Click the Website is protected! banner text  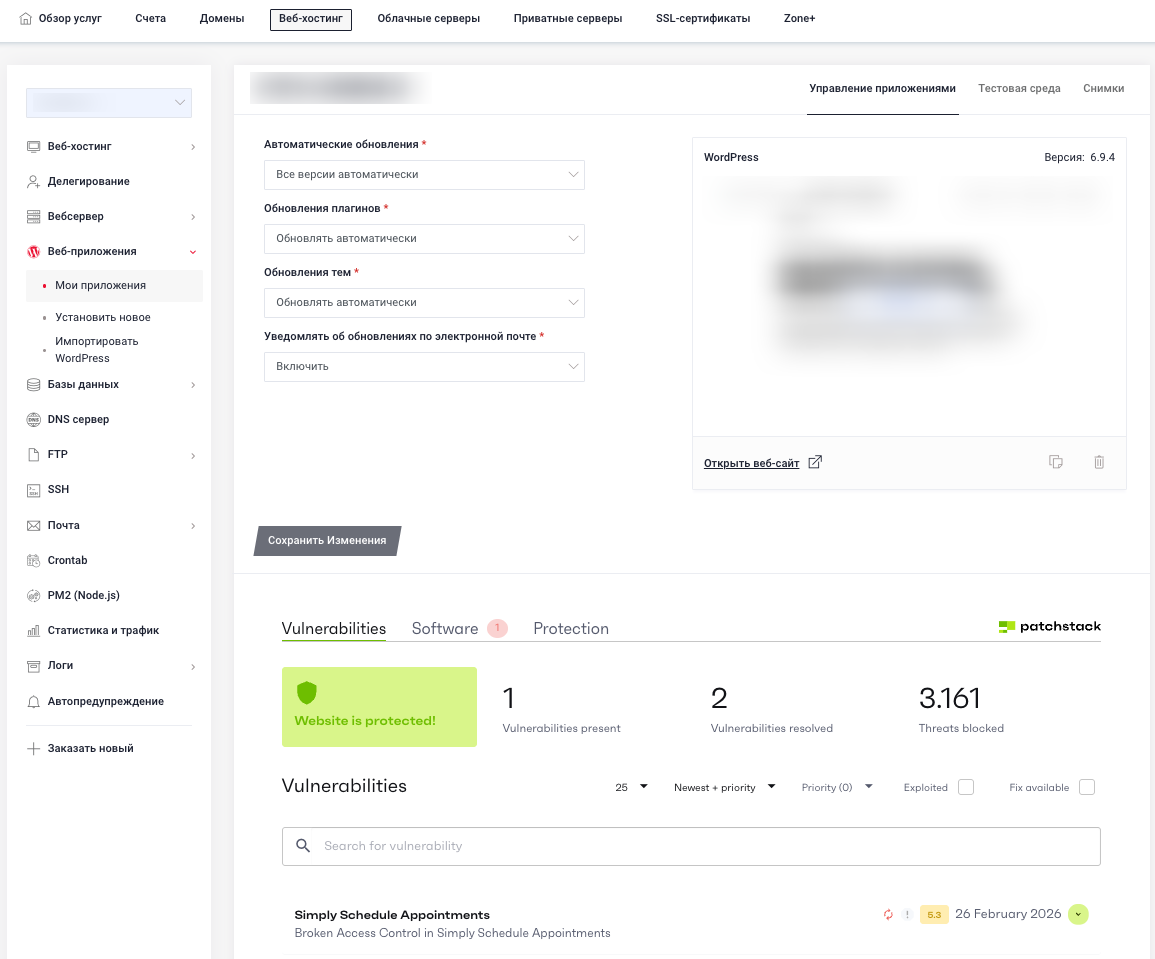pos(365,721)
